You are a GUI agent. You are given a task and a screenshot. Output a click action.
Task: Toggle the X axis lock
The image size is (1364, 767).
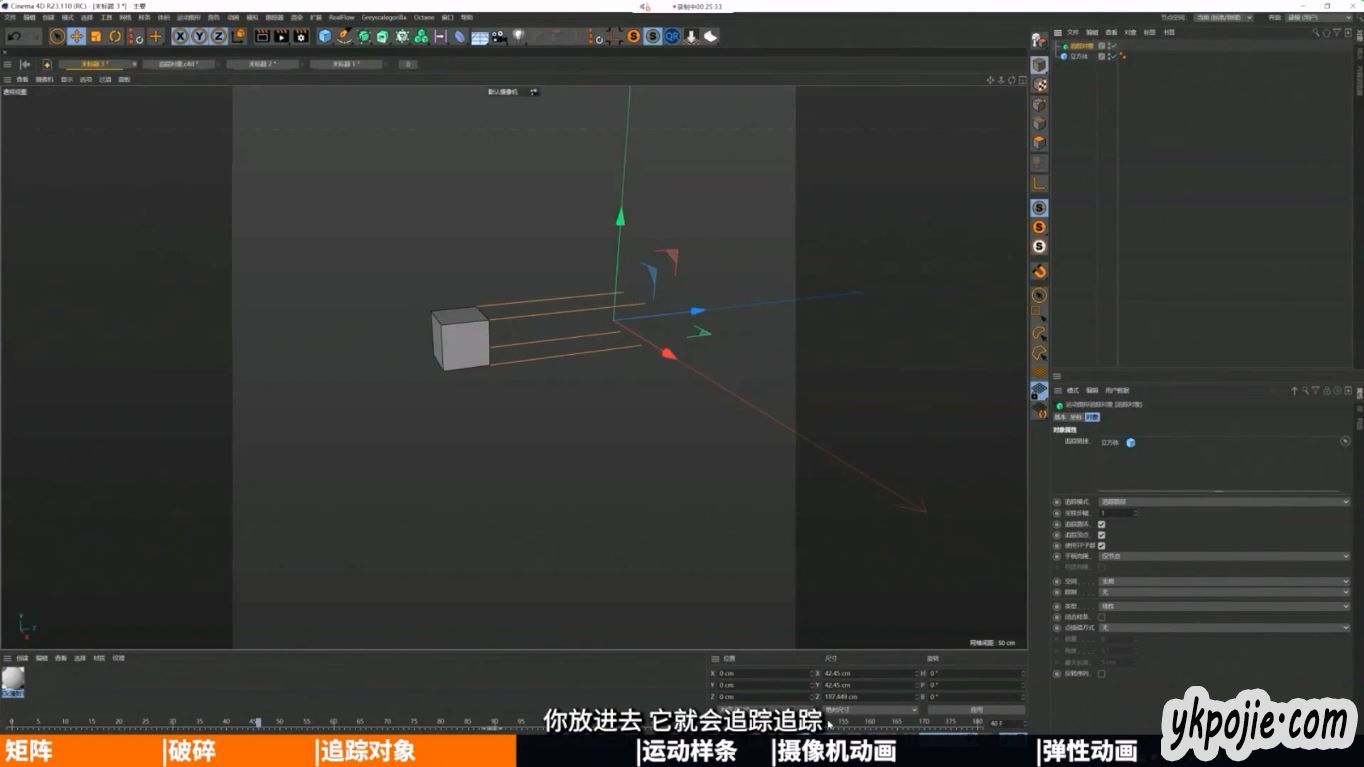click(x=180, y=36)
